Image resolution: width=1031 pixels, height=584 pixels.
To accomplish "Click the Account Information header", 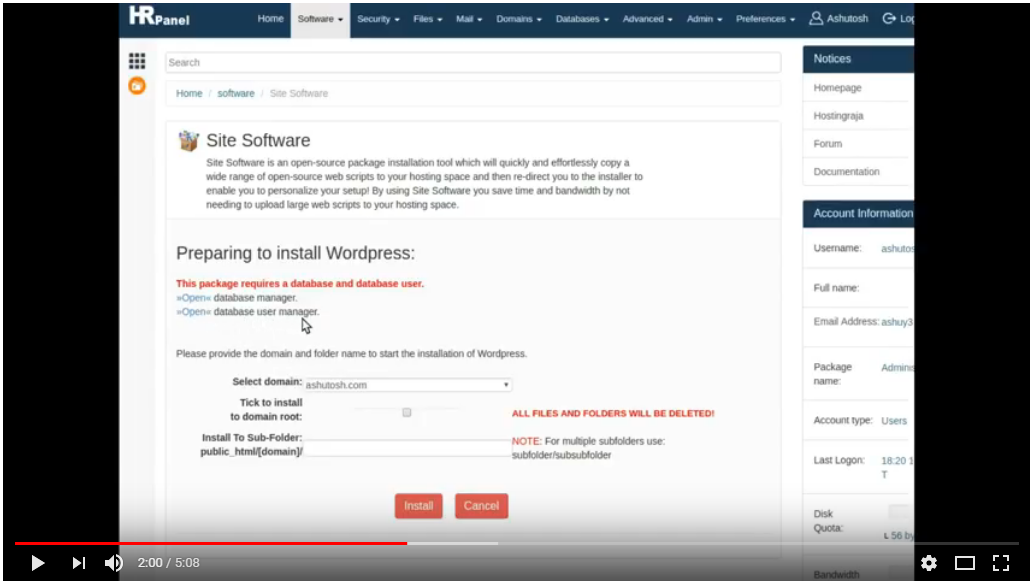I will coord(858,213).
